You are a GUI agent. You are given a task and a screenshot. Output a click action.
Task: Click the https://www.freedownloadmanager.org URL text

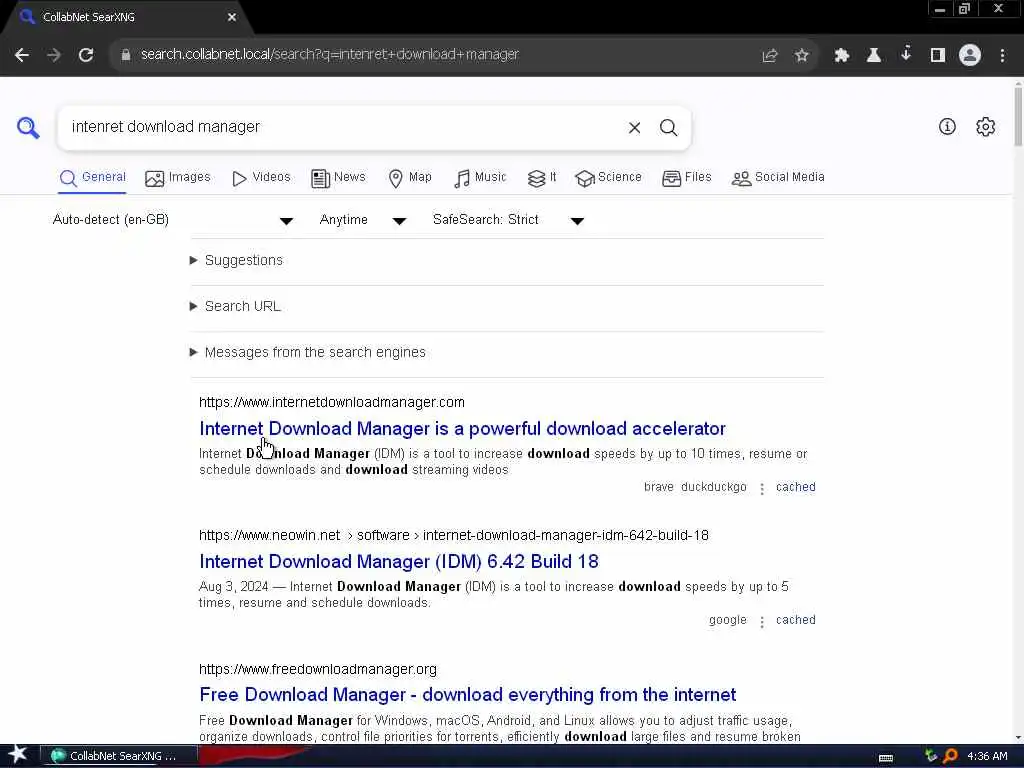[x=318, y=669]
